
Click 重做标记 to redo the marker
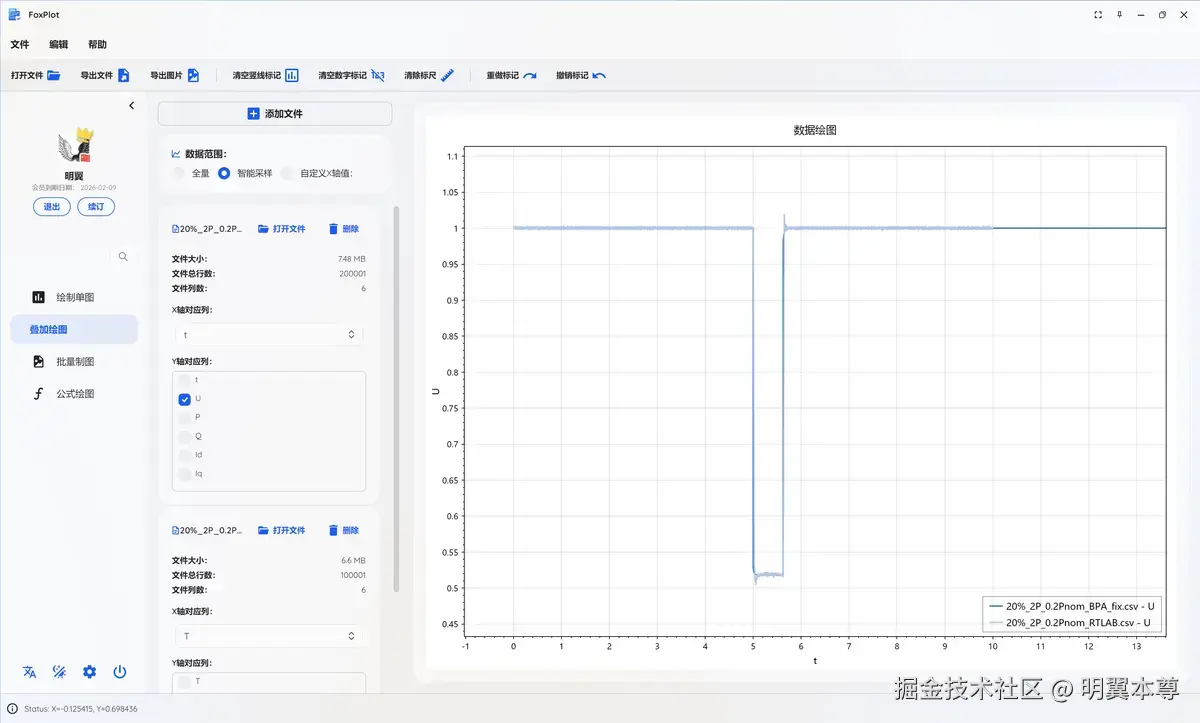coord(512,75)
